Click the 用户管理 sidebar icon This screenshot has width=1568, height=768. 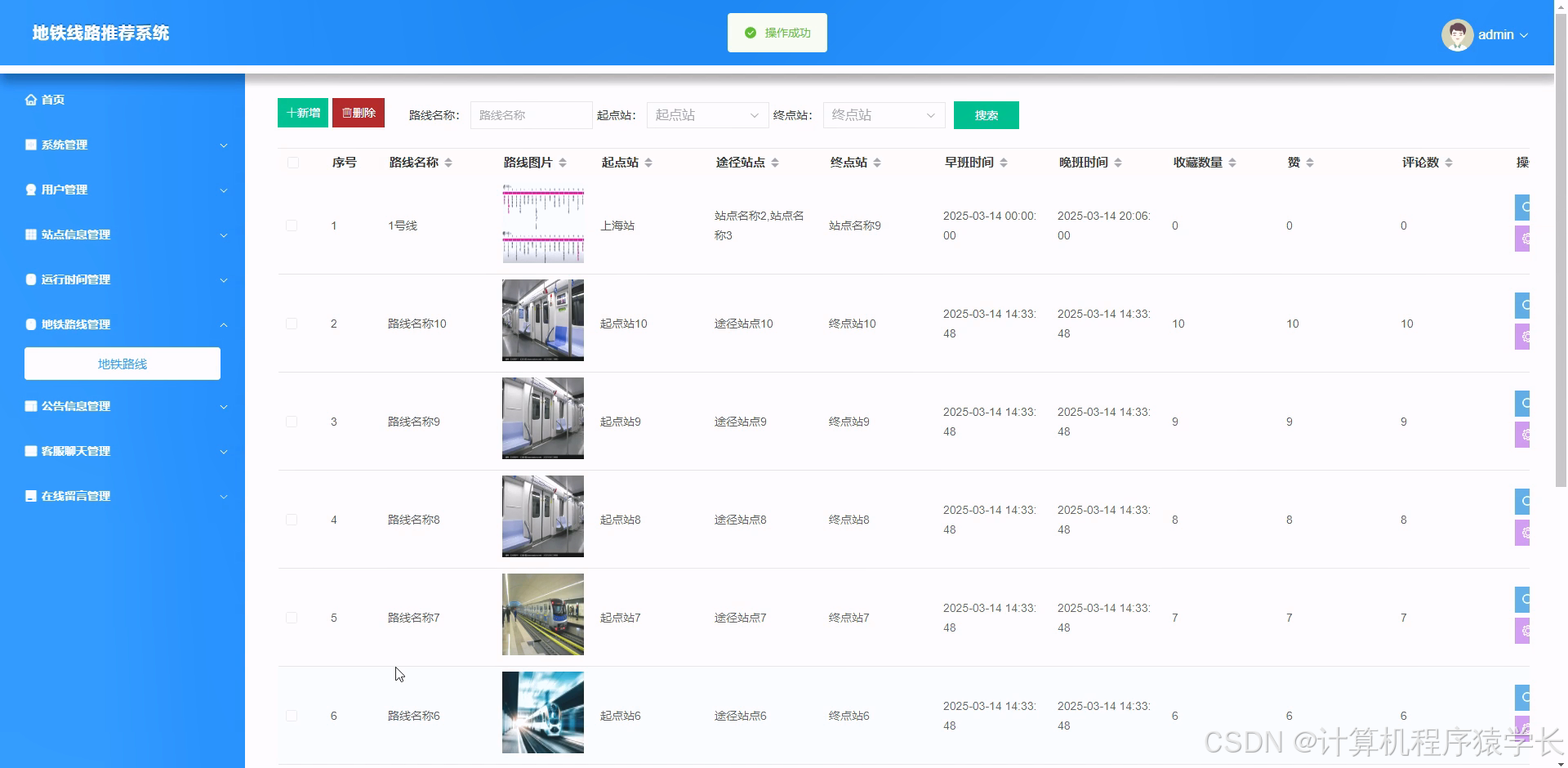pyautogui.click(x=31, y=190)
